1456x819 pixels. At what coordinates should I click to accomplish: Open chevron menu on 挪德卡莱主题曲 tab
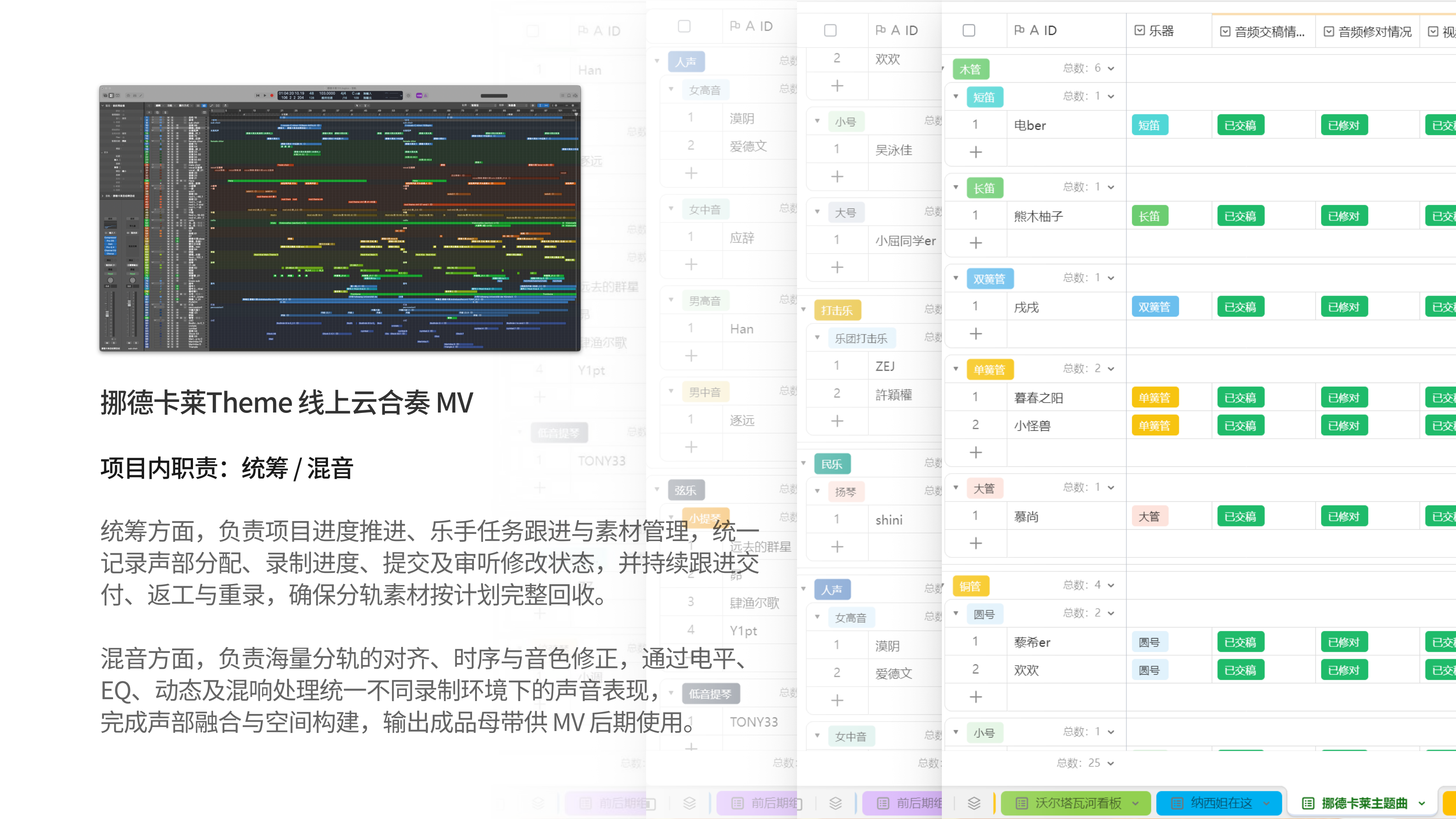click(1422, 803)
